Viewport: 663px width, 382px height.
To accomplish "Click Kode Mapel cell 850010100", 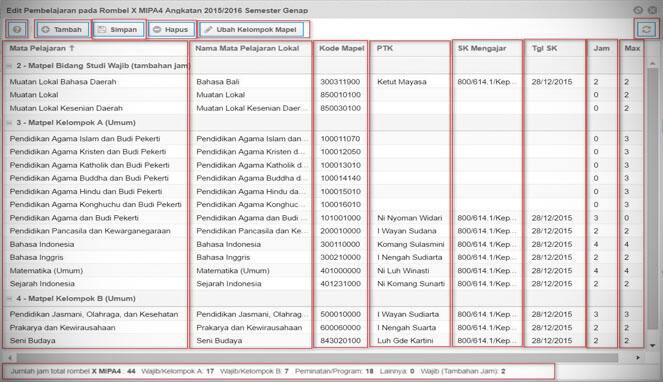I will pos(340,95).
